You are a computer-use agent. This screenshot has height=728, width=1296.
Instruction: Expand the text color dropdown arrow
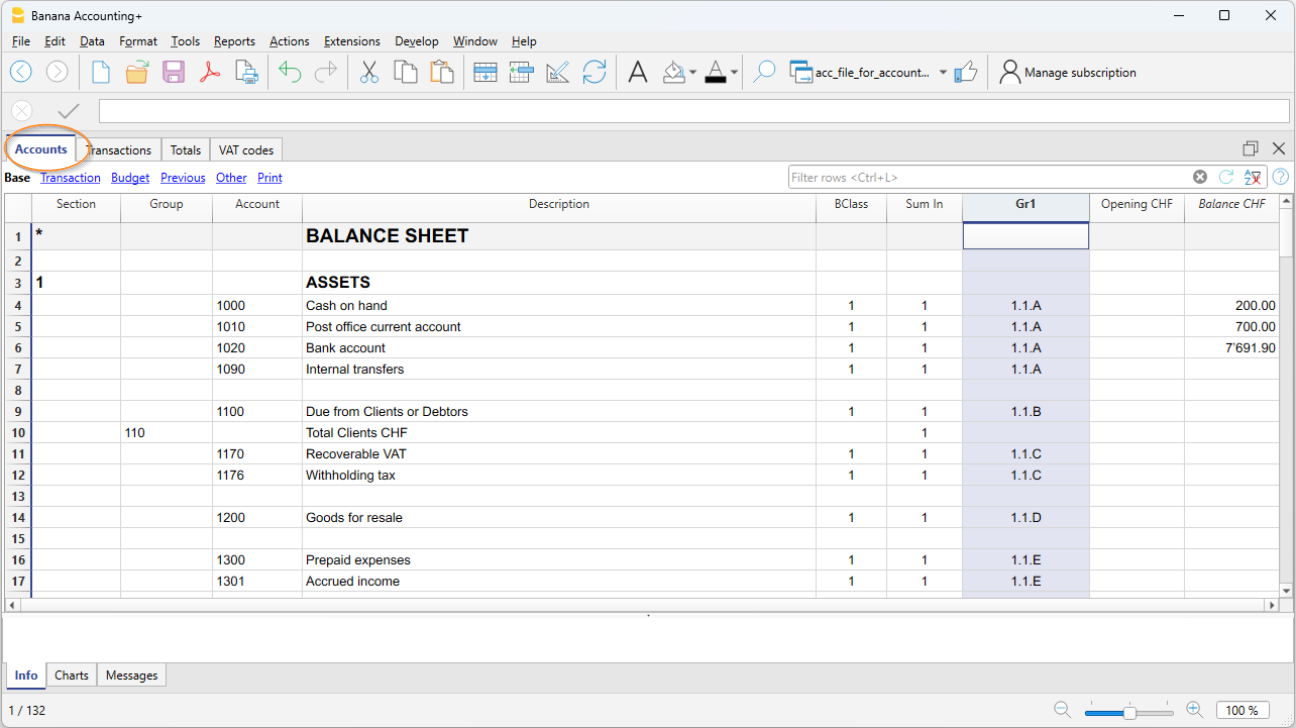pos(735,72)
